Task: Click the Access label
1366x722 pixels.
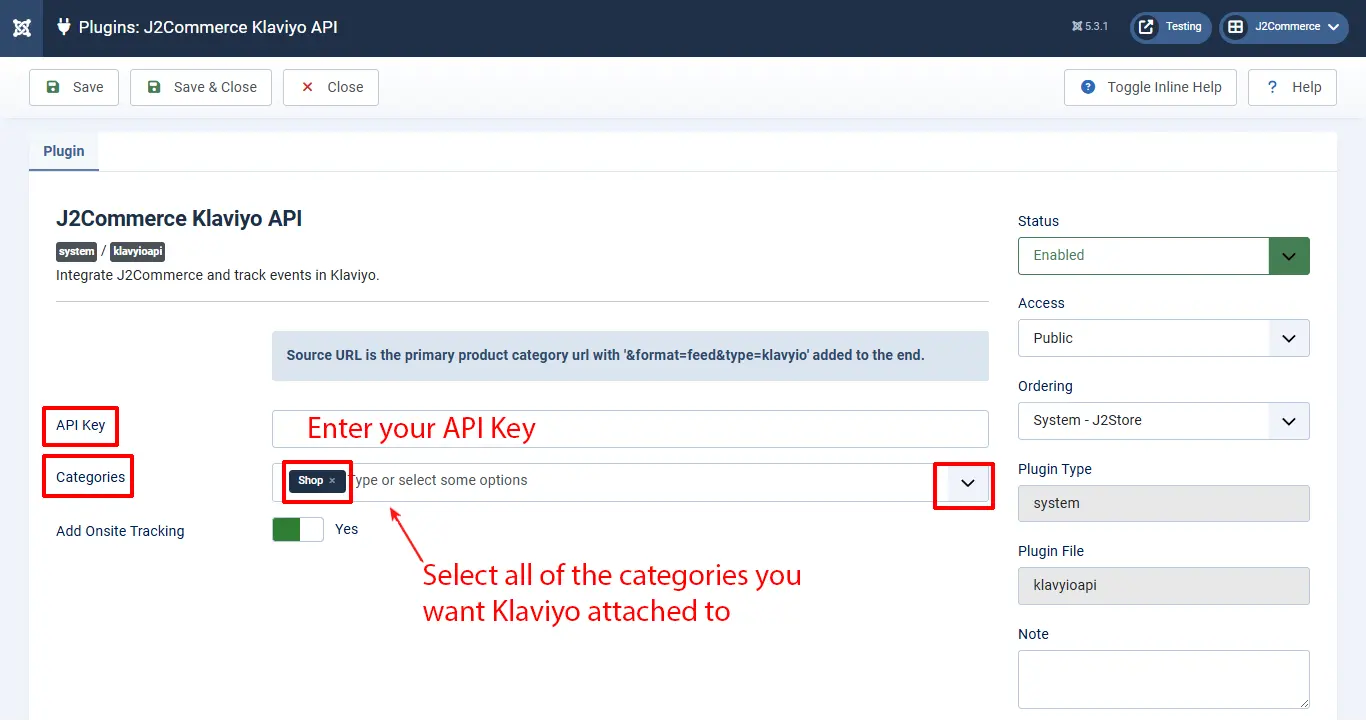Action: coord(1041,303)
